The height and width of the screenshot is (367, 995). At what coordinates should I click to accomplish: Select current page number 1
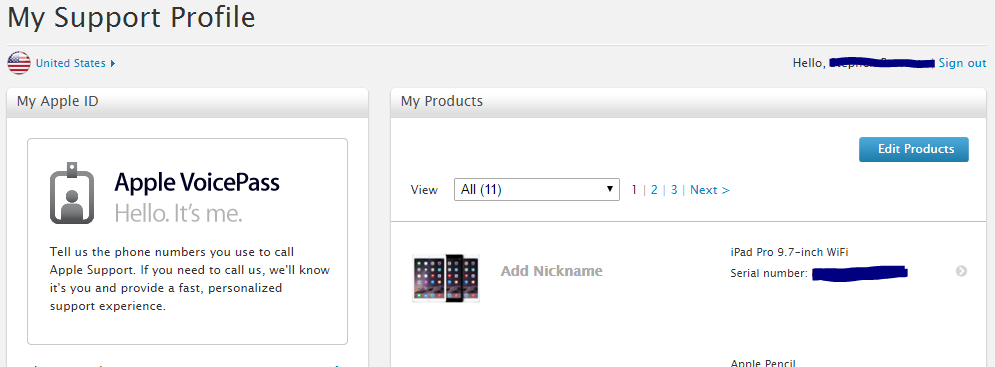tap(634, 190)
